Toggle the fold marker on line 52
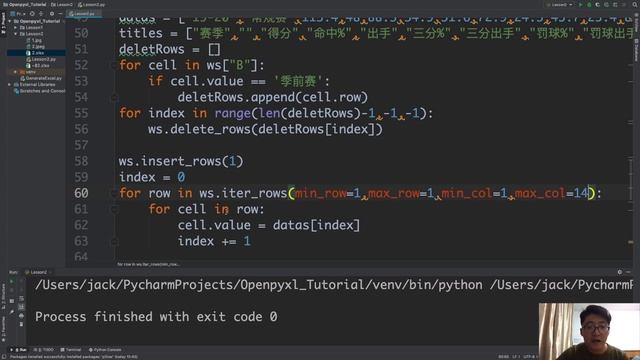 pos(115,65)
